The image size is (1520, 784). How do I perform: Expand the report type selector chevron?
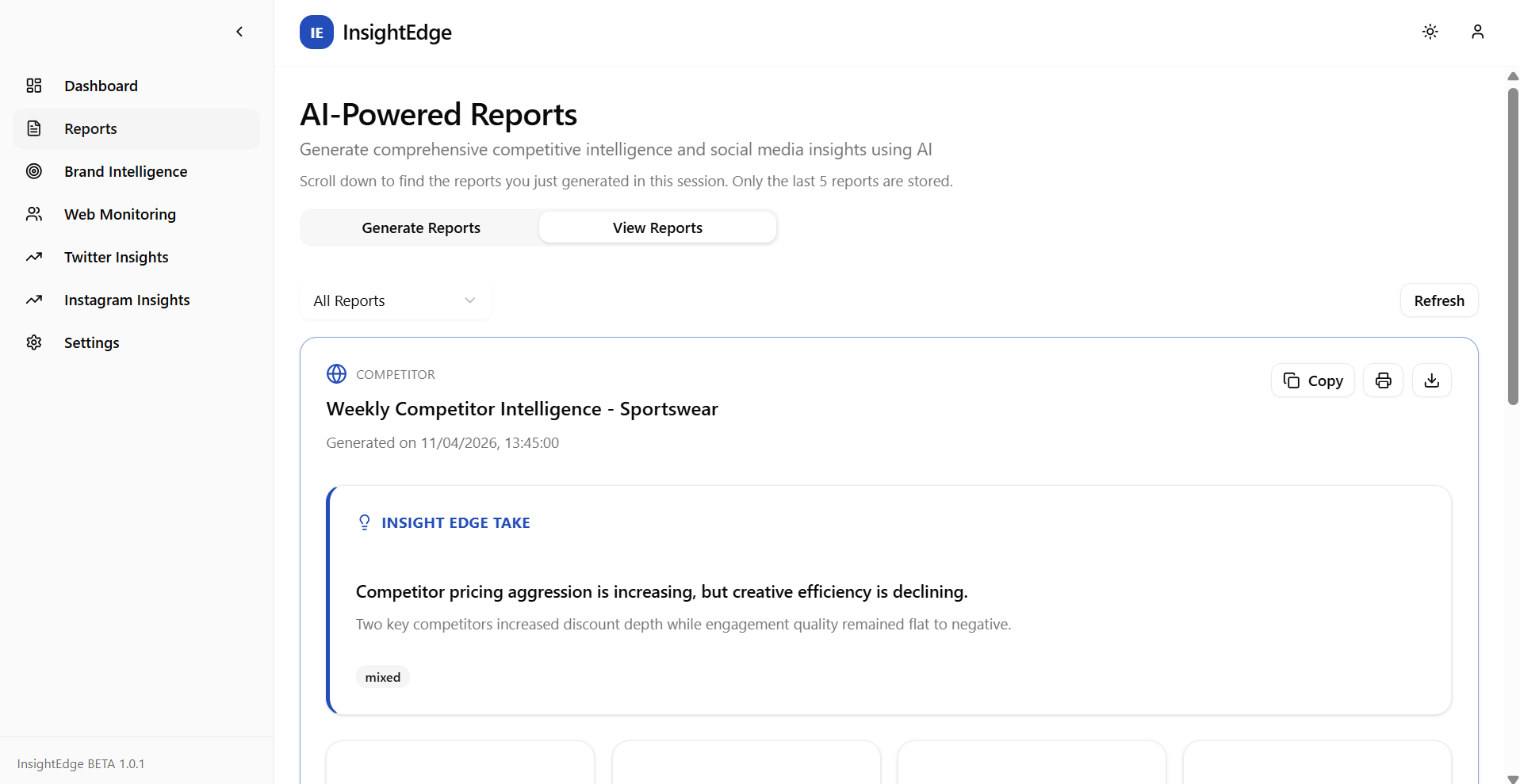[x=469, y=300]
